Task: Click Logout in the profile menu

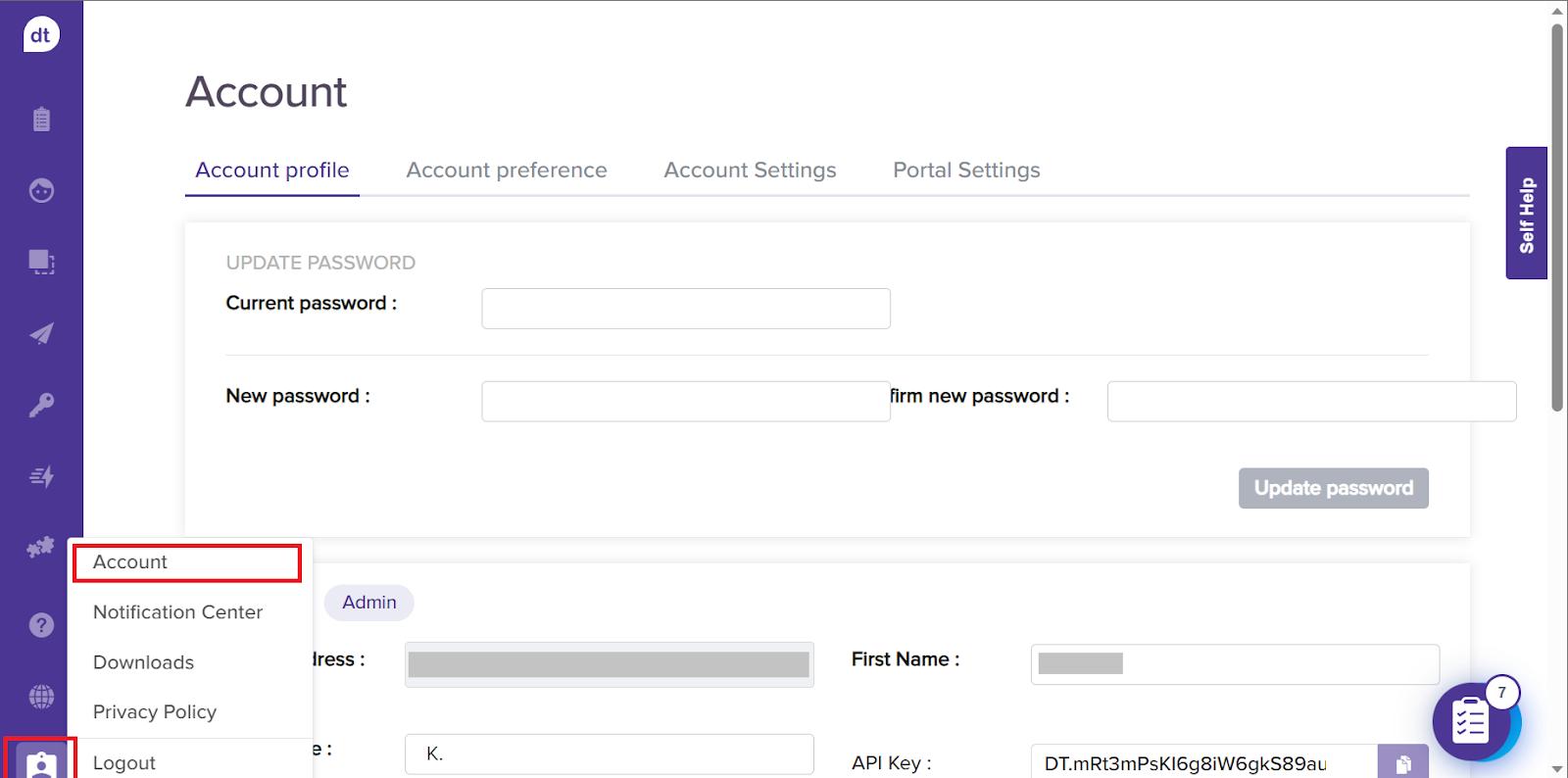Action: point(124,762)
